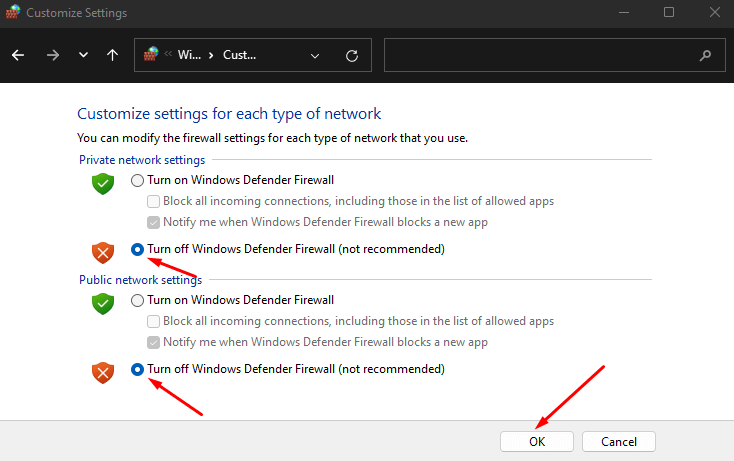Select the Cust... breadcrumb segment

[x=239, y=55]
